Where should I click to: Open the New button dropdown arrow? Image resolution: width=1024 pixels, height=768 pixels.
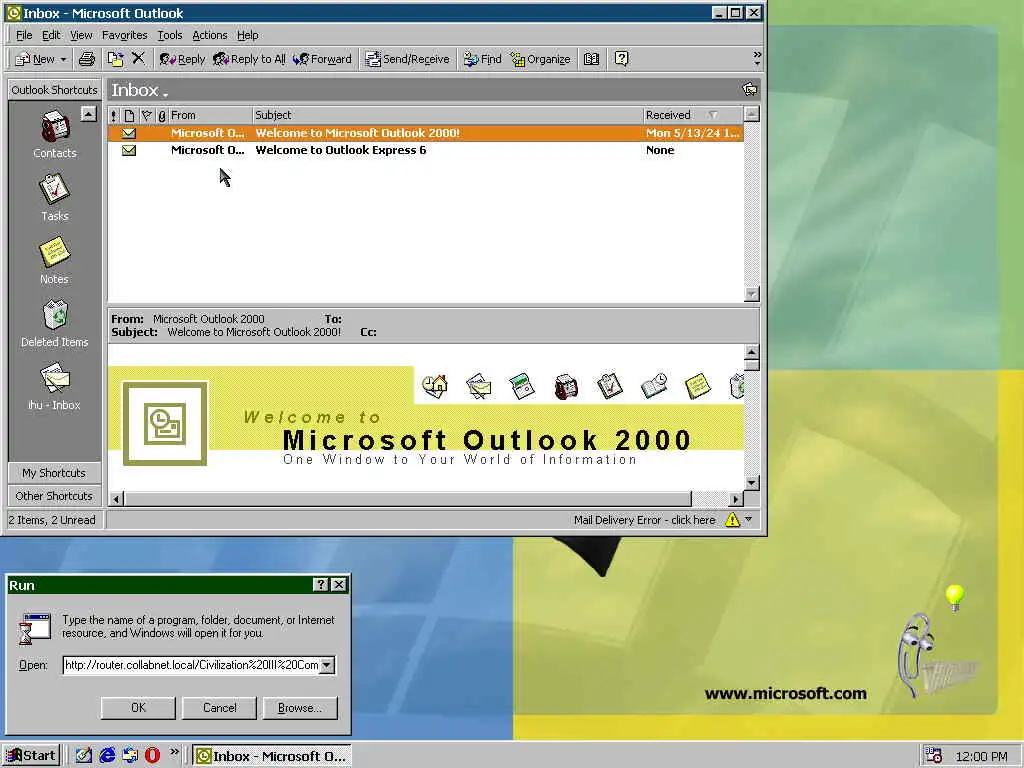coord(63,59)
